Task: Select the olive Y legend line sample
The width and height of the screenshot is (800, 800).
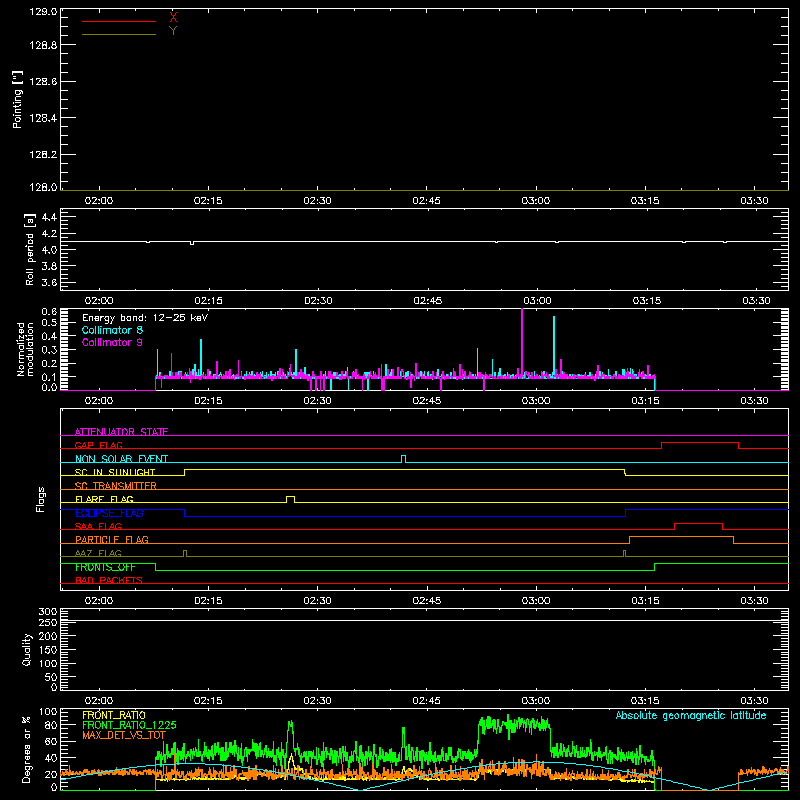Action: click(x=119, y=34)
